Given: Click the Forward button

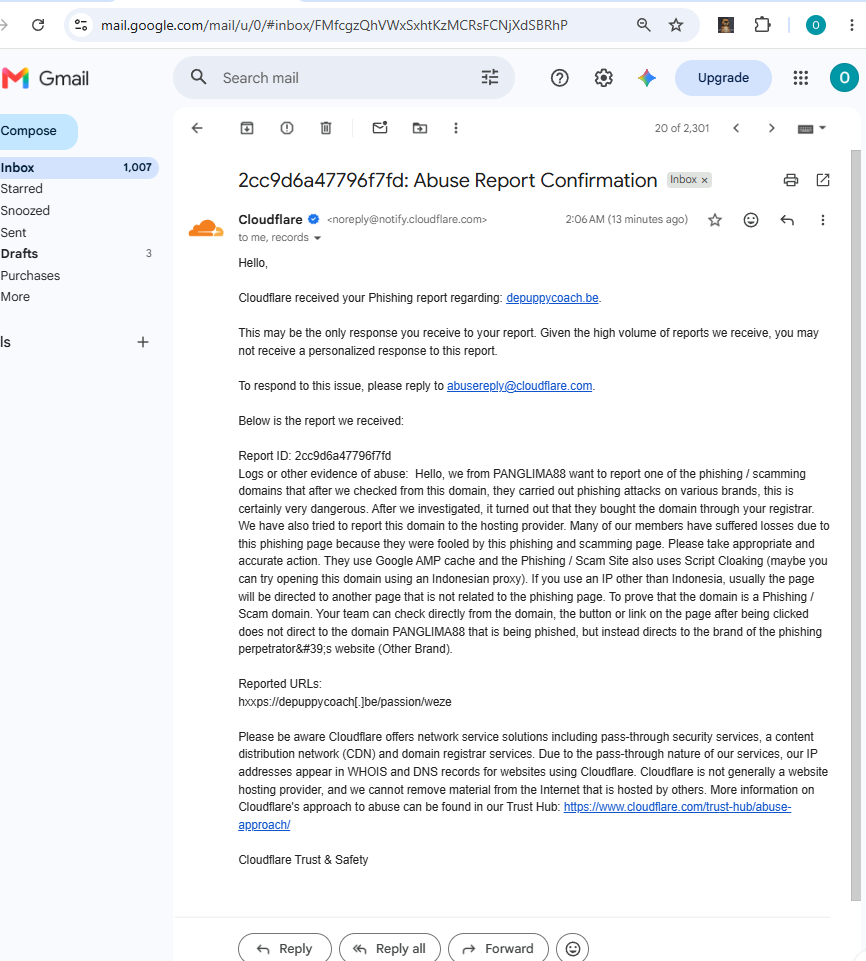Looking at the screenshot, I should click(498, 949).
